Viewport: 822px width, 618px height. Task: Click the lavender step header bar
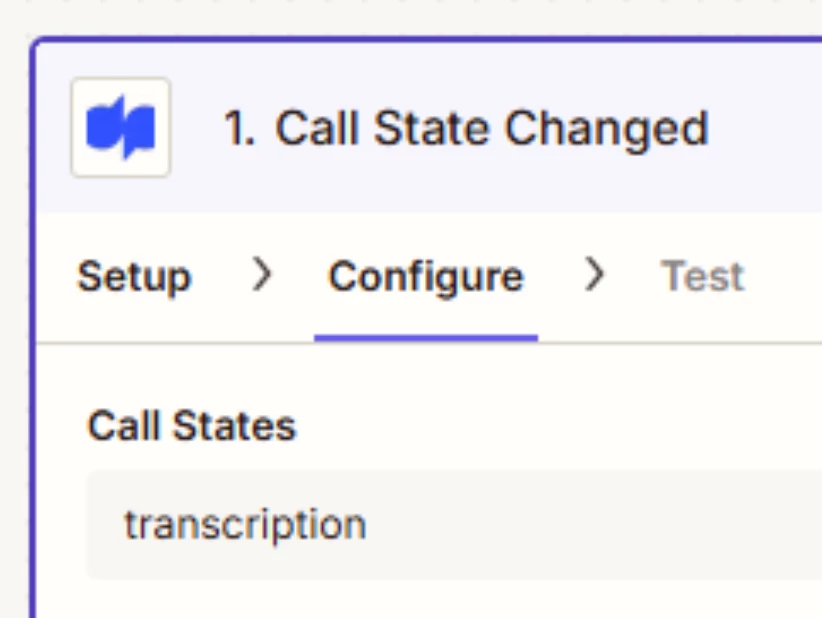point(429,127)
